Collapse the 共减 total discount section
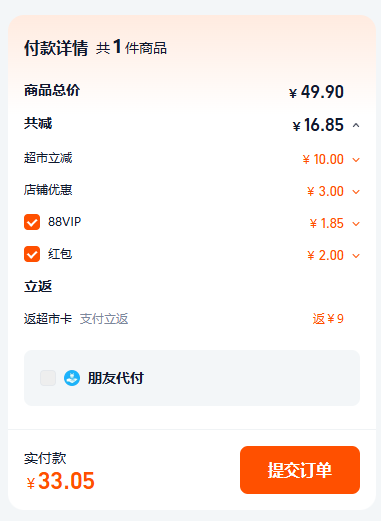The height and width of the screenshot is (521, 381). coord(356,125)
